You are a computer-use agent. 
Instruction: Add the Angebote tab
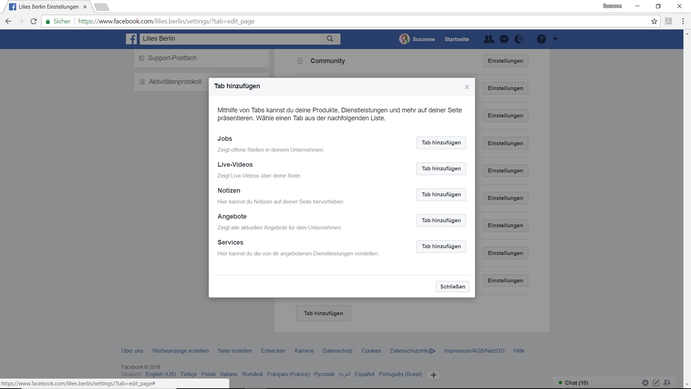click(x=441, y=220)
